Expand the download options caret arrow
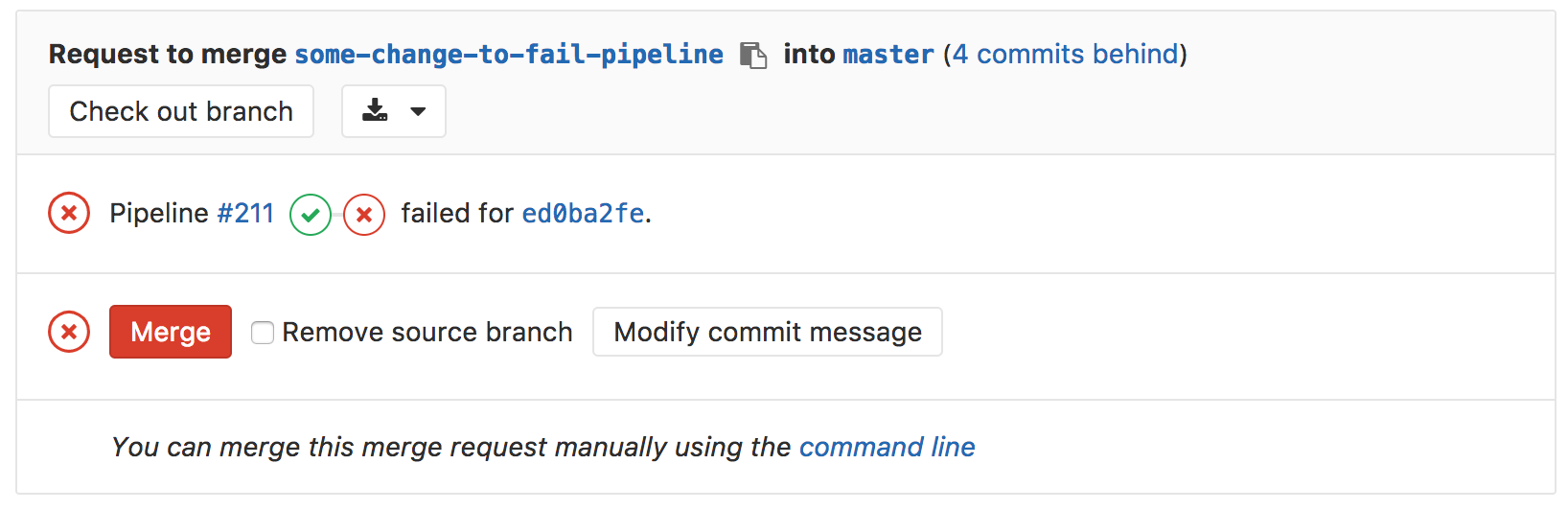Screen dimensions: 1568x510 click(x=418, y=111)
